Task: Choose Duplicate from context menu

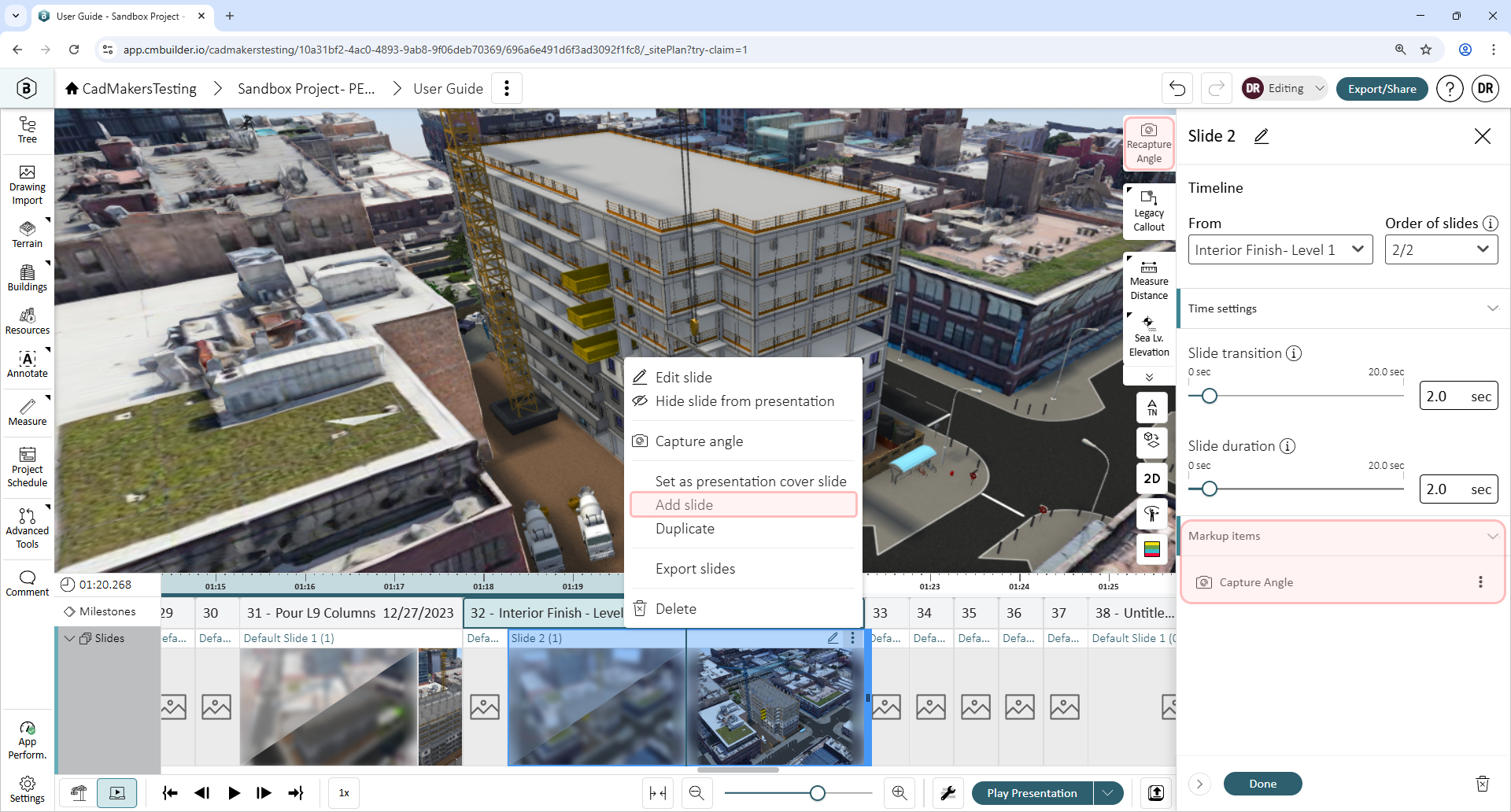Action: click(744, 529)
